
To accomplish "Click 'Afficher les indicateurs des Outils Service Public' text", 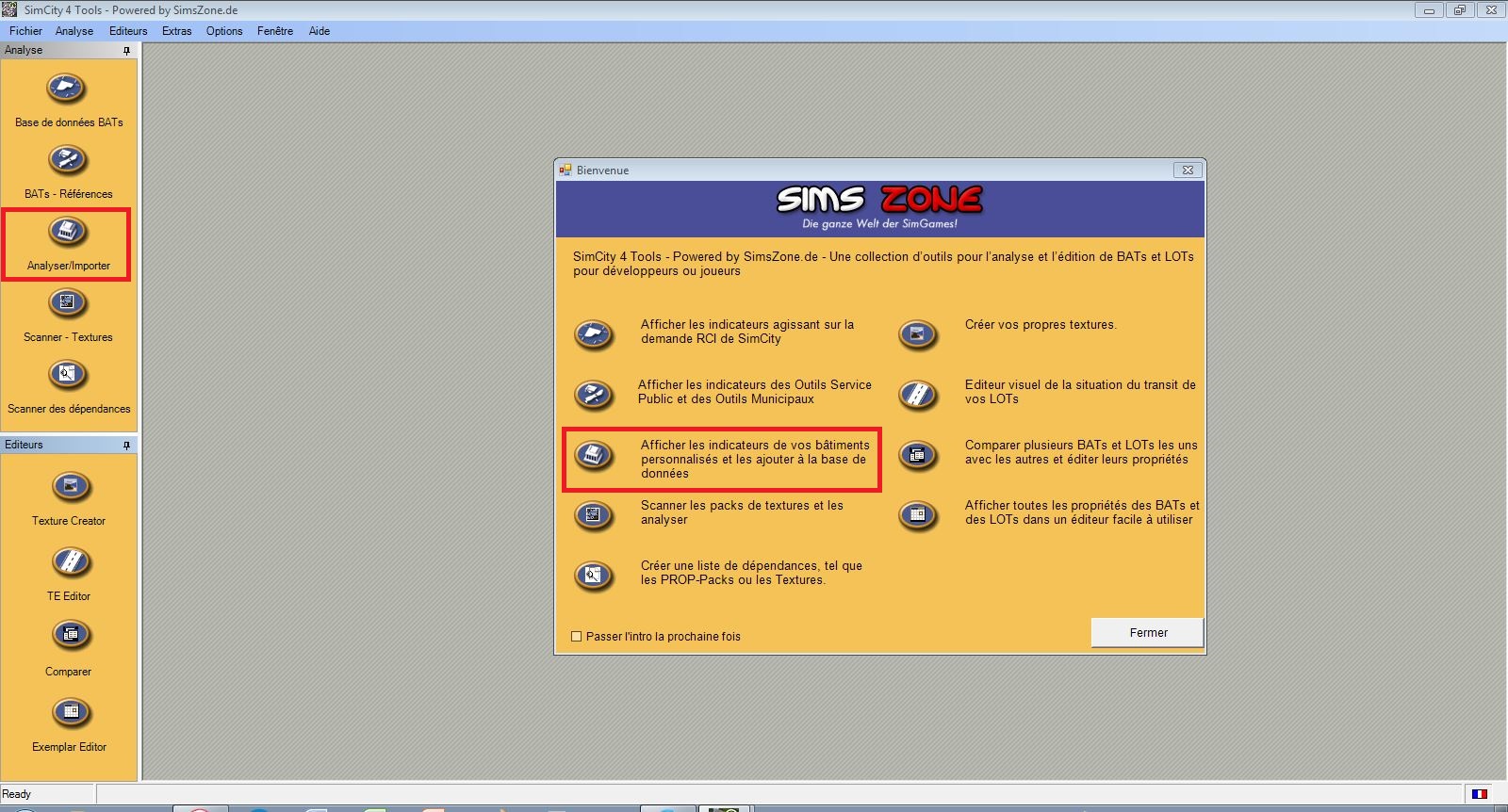I will [x=755, y=392].
